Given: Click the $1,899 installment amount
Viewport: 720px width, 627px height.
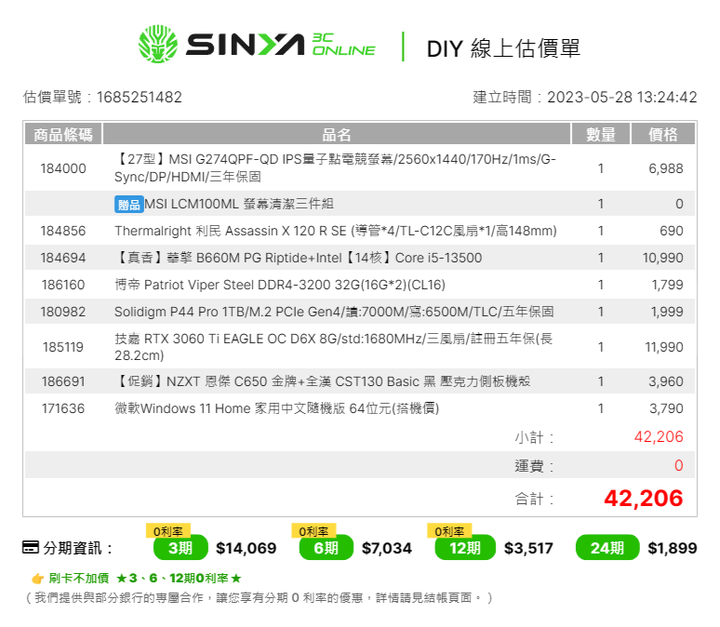Looking at the screenshot, I should (672, 548).
